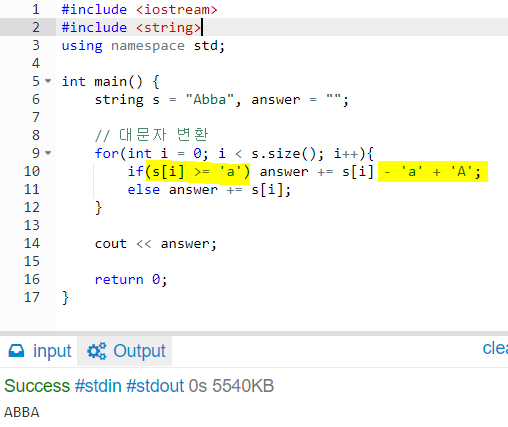
Task: Switch to the Output tab
Action: point(125,351)
